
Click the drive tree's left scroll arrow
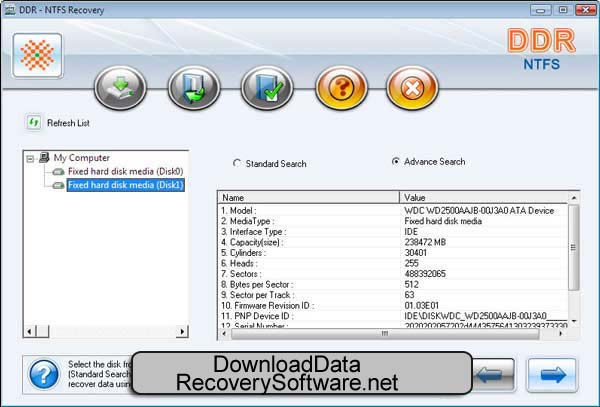click(29, 331)
